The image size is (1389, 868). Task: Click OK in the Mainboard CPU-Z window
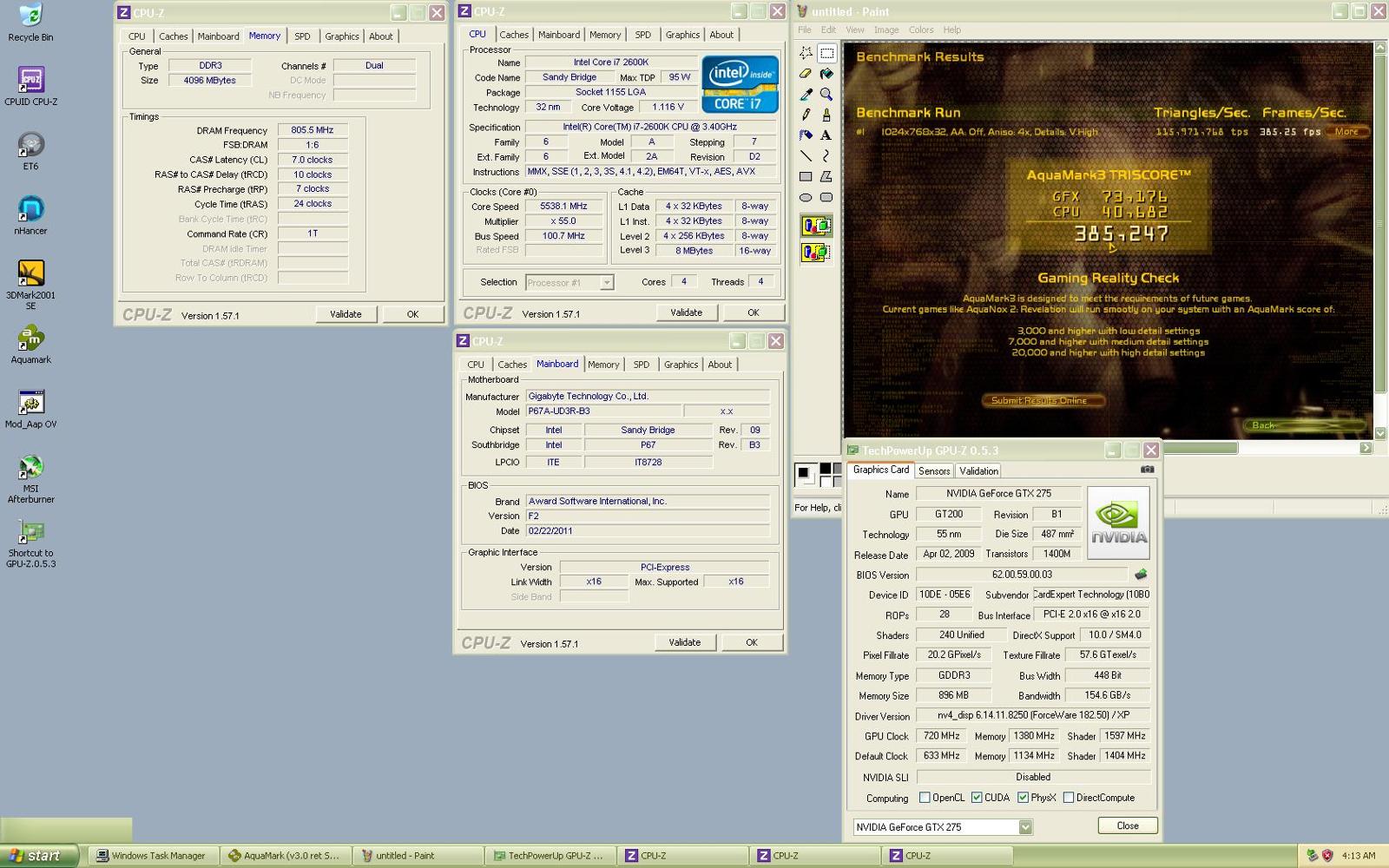point(752,642)
